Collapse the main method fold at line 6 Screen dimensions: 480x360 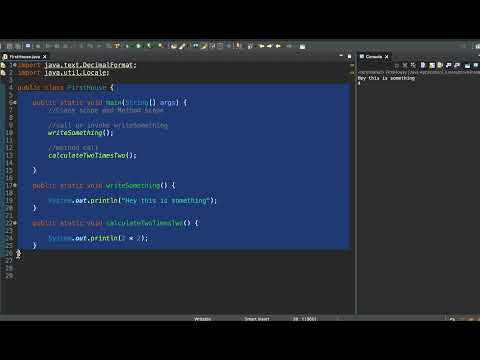[x=15, y=102]
